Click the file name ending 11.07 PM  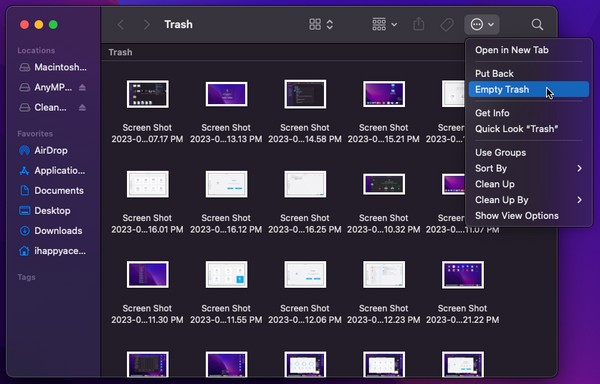(x=462, y=229)
